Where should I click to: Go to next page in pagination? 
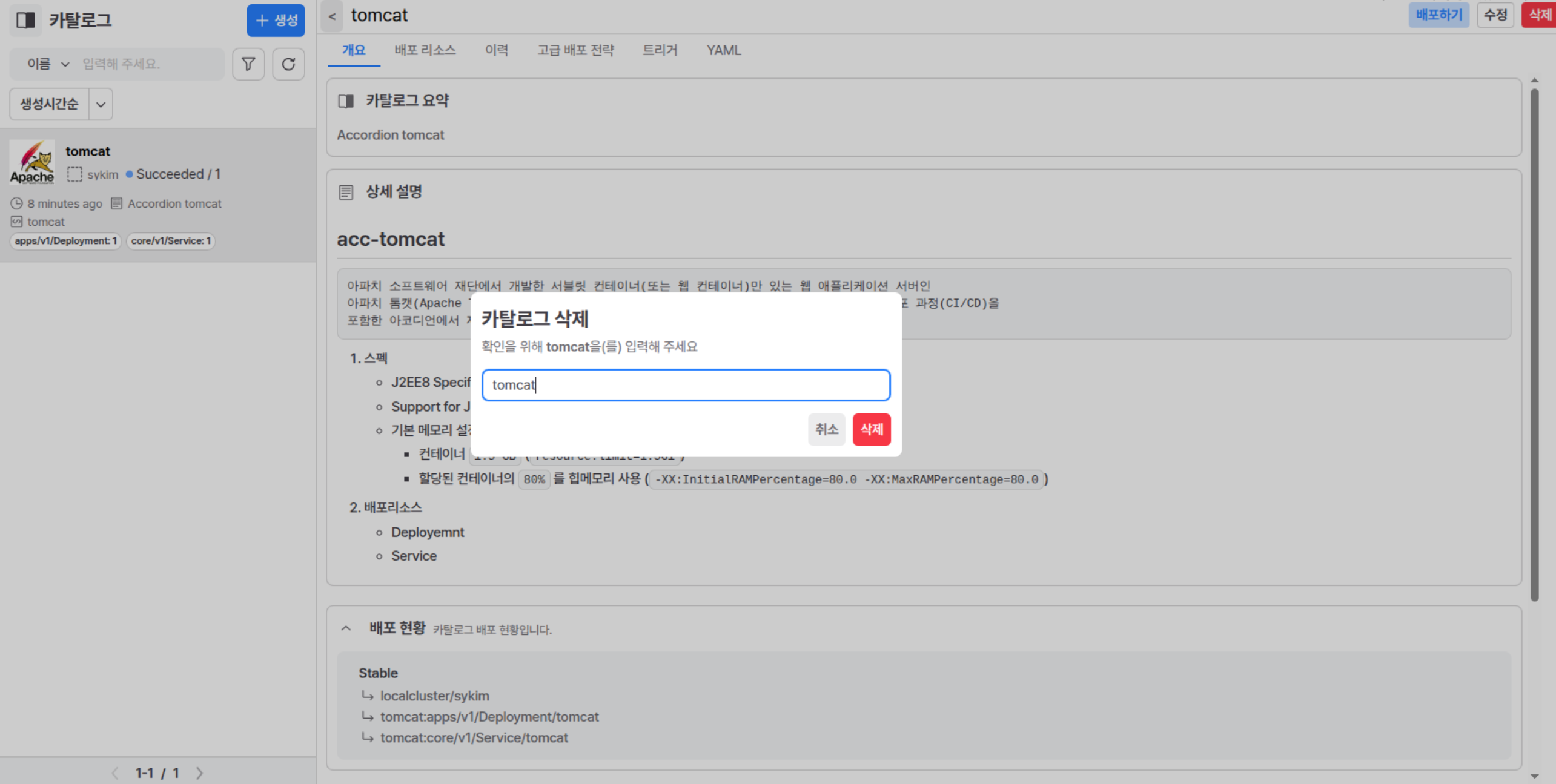pos(199,773)
